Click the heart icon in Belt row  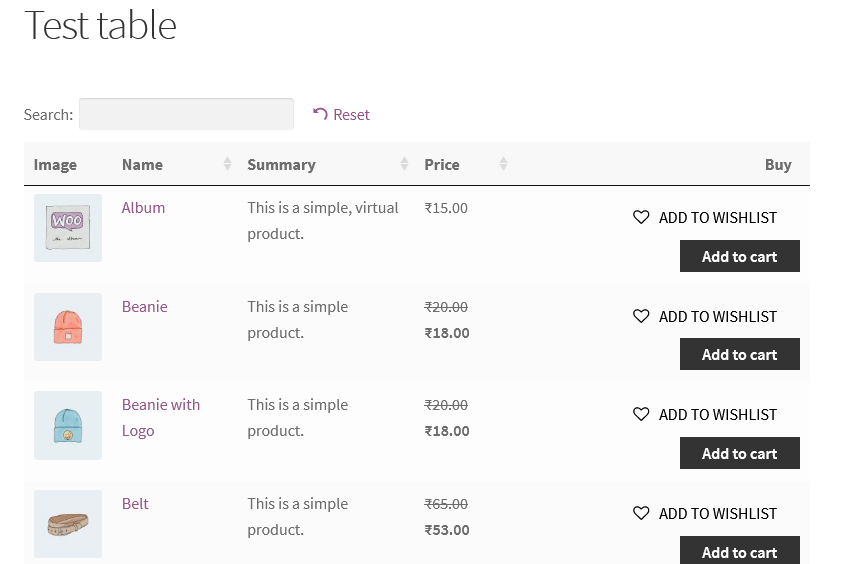[x=641, y=513]
